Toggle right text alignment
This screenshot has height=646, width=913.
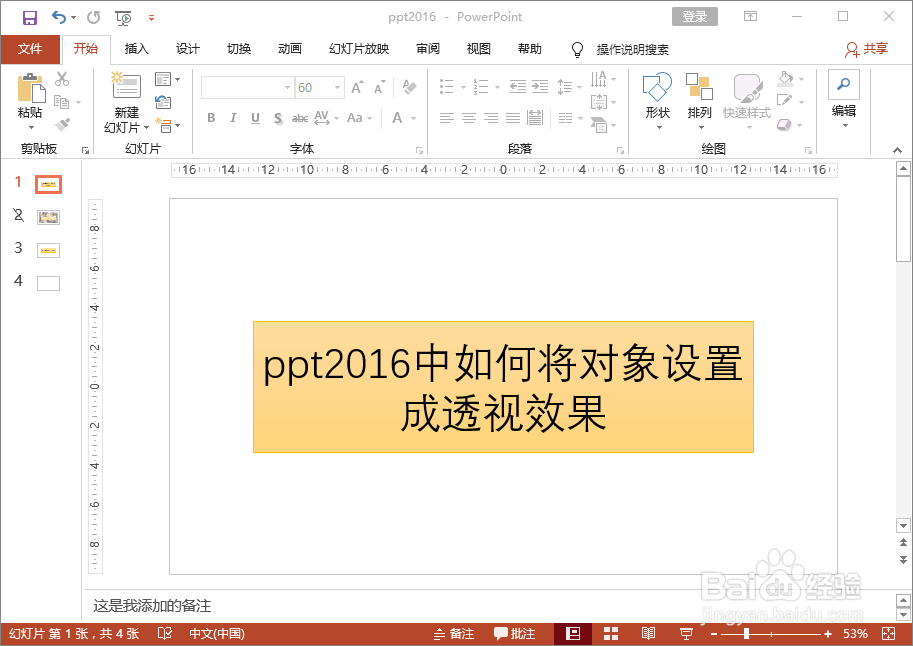click(x=491, y=118)
